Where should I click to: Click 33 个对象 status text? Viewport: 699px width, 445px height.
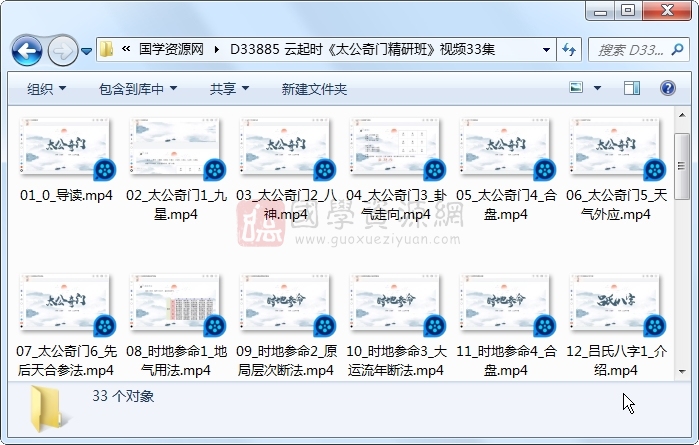[123, 396]
